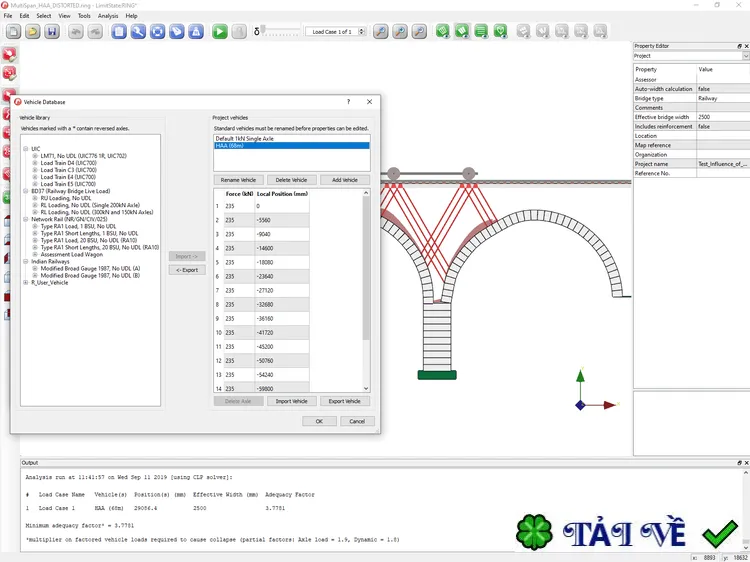The width and height of the screenshot is (750, 562).
Task: Click axle 2 local position -5560
Action: tap(282, 220)
